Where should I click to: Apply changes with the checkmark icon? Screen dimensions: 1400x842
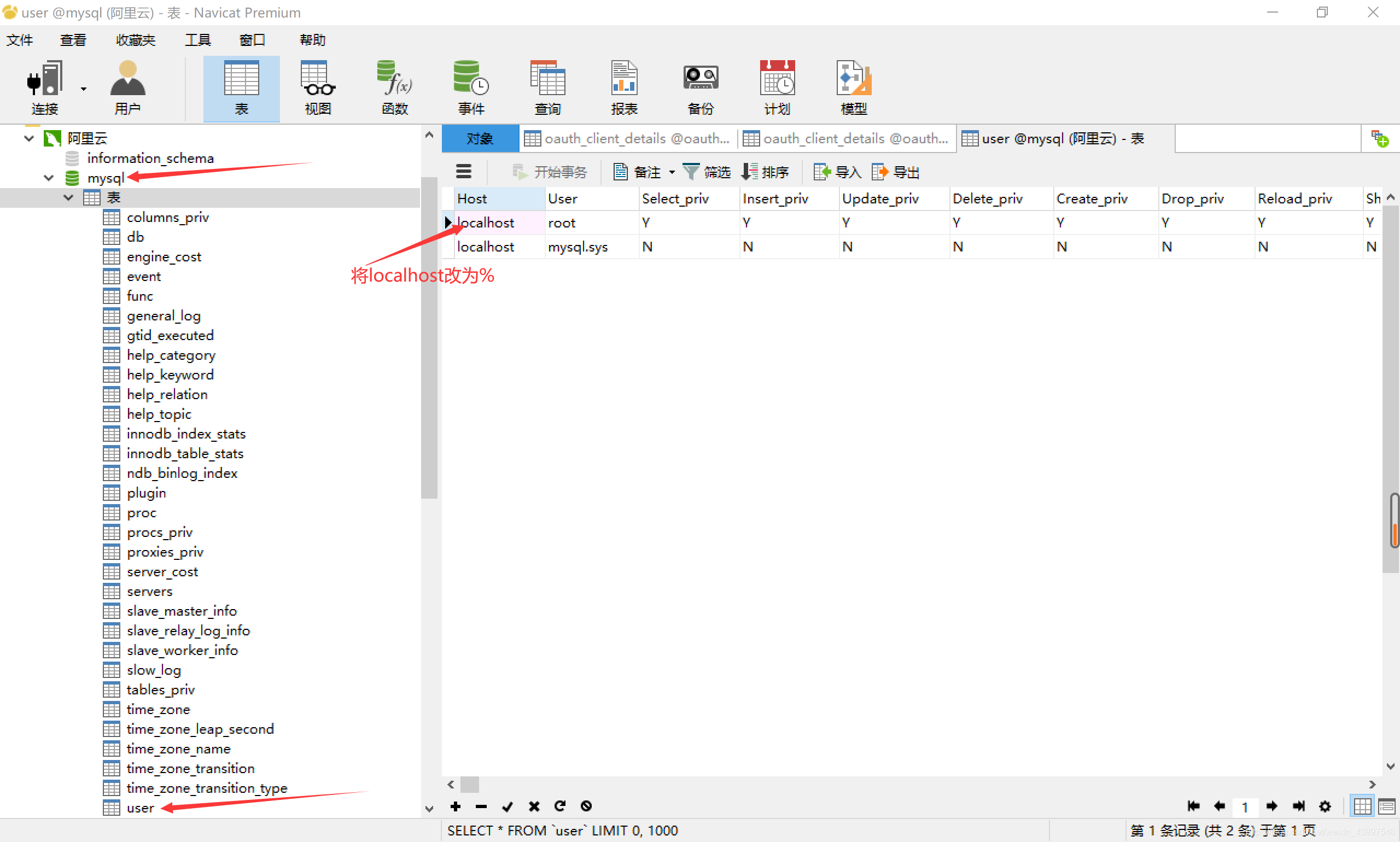(507, 806)
